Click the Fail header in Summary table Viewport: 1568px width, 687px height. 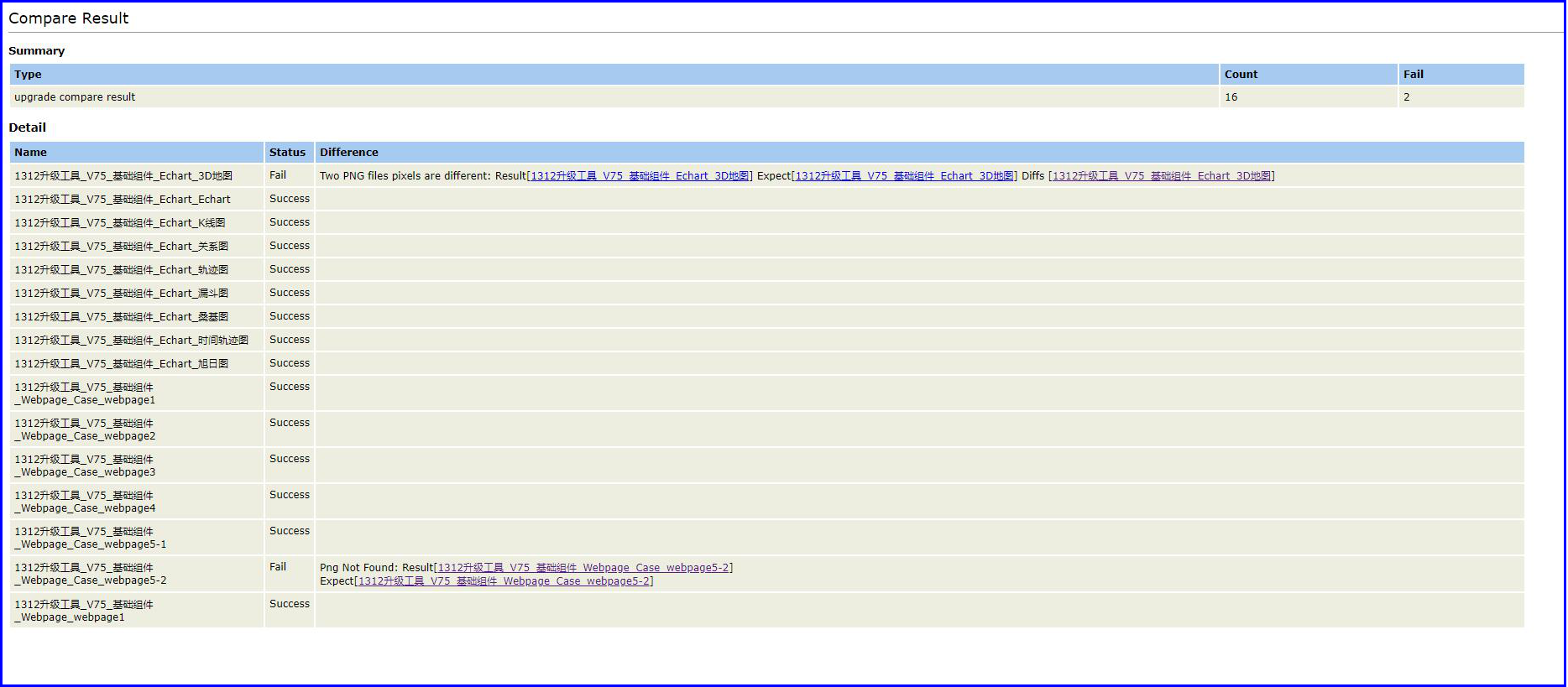coord(1413,75)
